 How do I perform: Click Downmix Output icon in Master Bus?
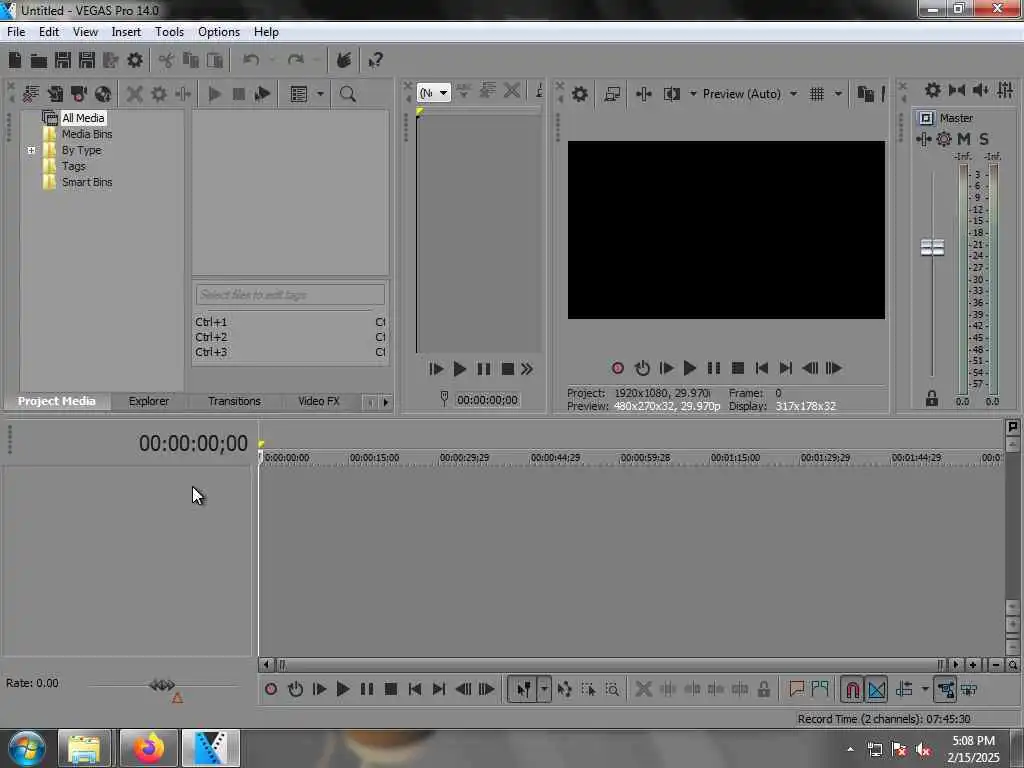pos(957,90)
